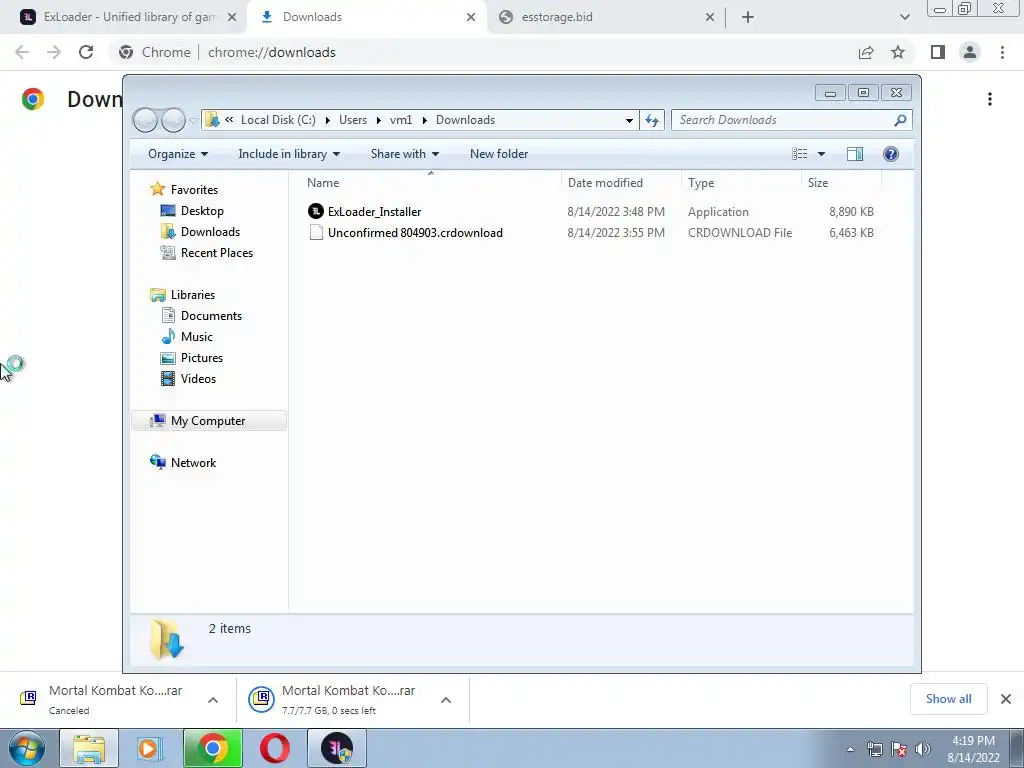Open Chrome three-dot main menu
This screenshot has height=768, width=1024.
tap(1002, 52)
